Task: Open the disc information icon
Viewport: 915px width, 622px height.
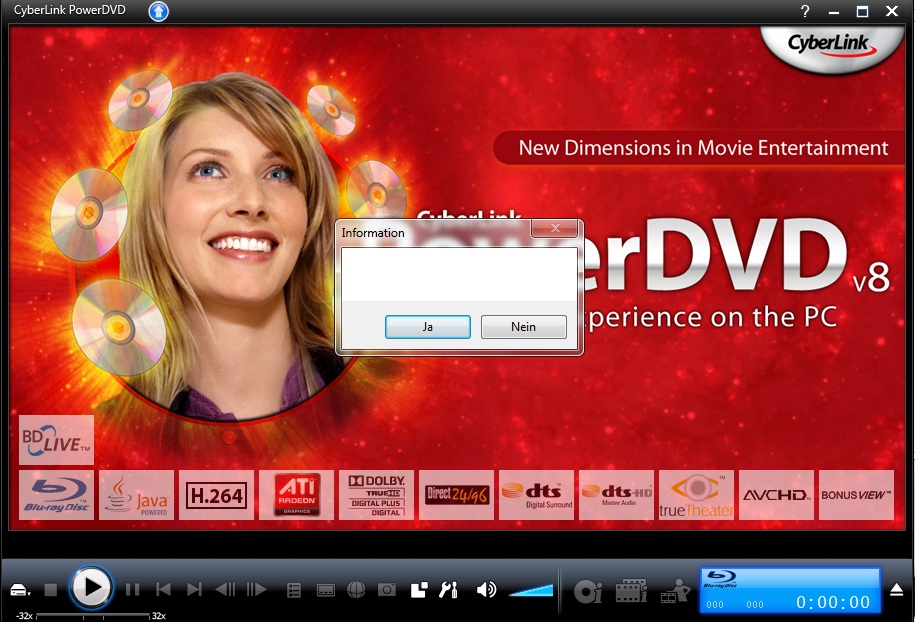Action: tap(588, 591)
